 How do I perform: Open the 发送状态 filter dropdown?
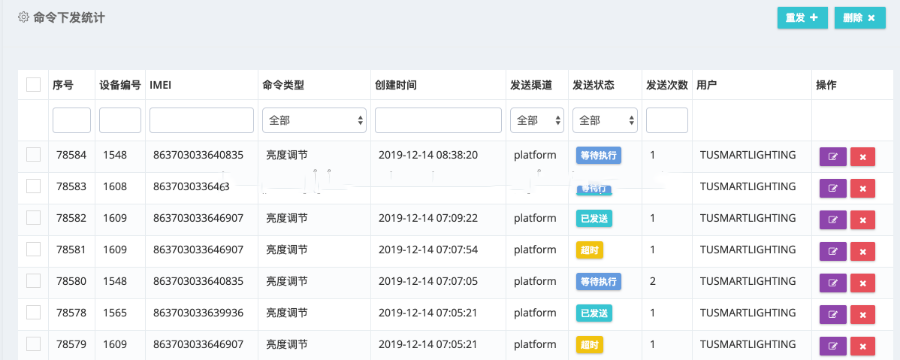click(x=605, y=120)
